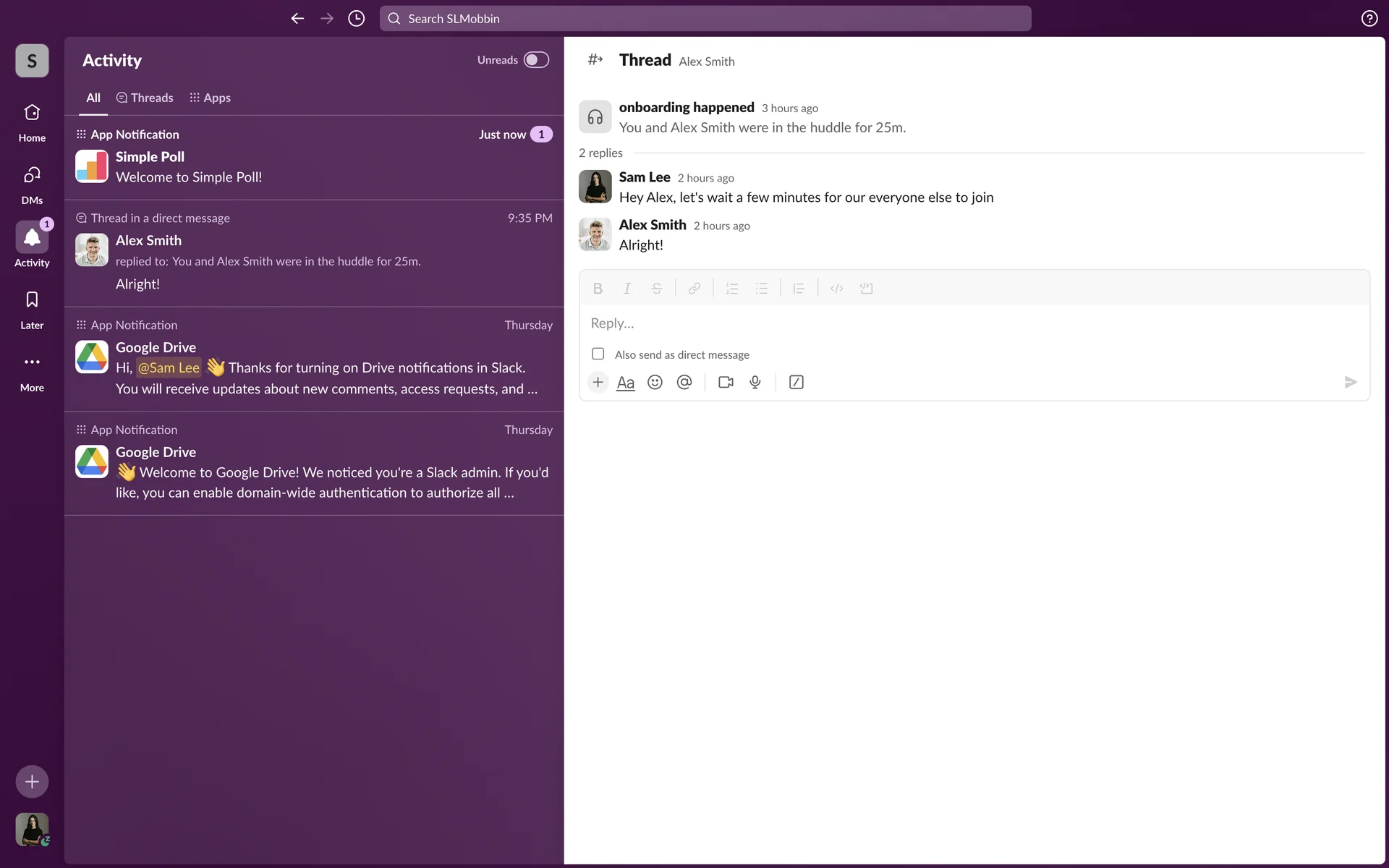Click the @Sam Lee mention link

coord(169,368)
